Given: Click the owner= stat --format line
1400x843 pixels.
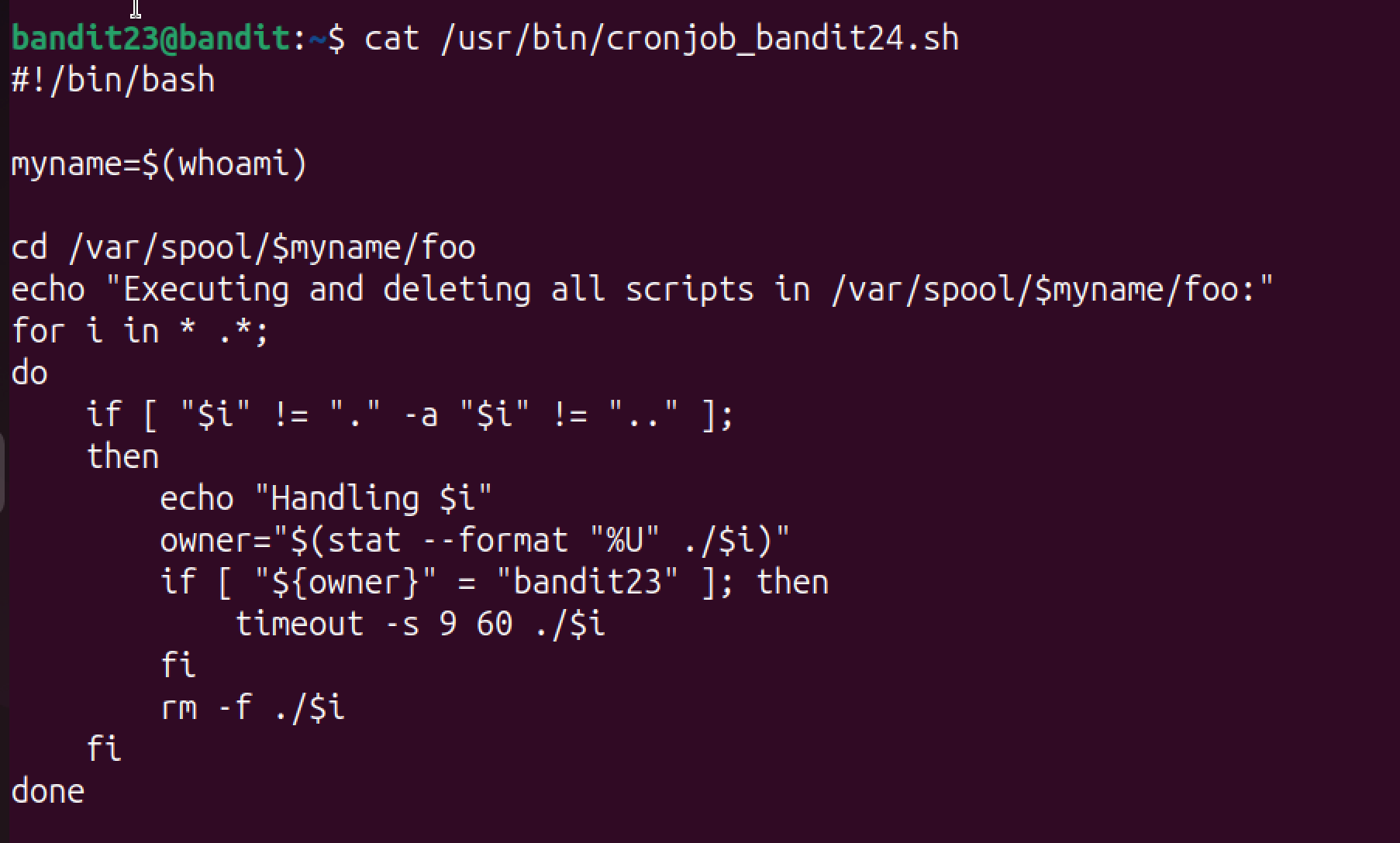Looking at the screenshot, I should (x=475, y=540).
